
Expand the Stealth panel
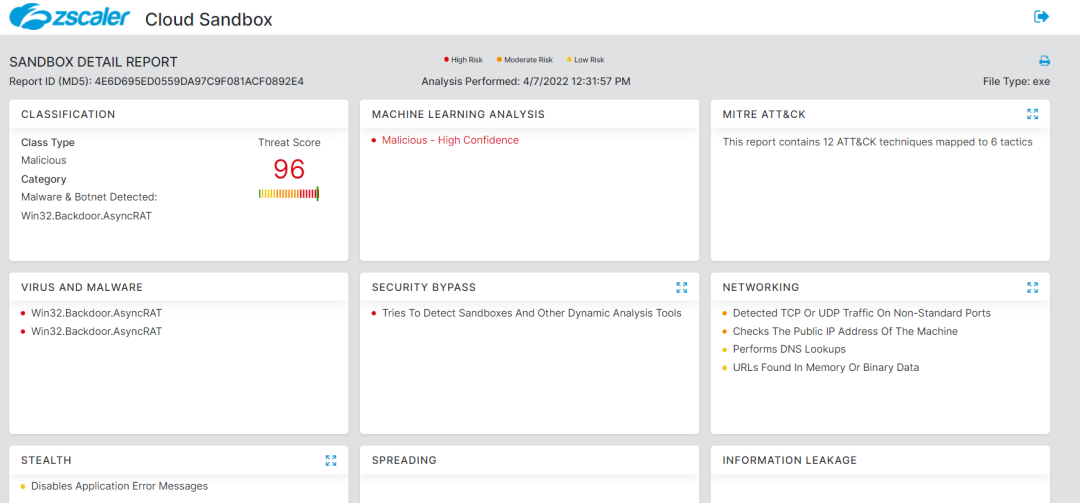click(x=331, y=460)
